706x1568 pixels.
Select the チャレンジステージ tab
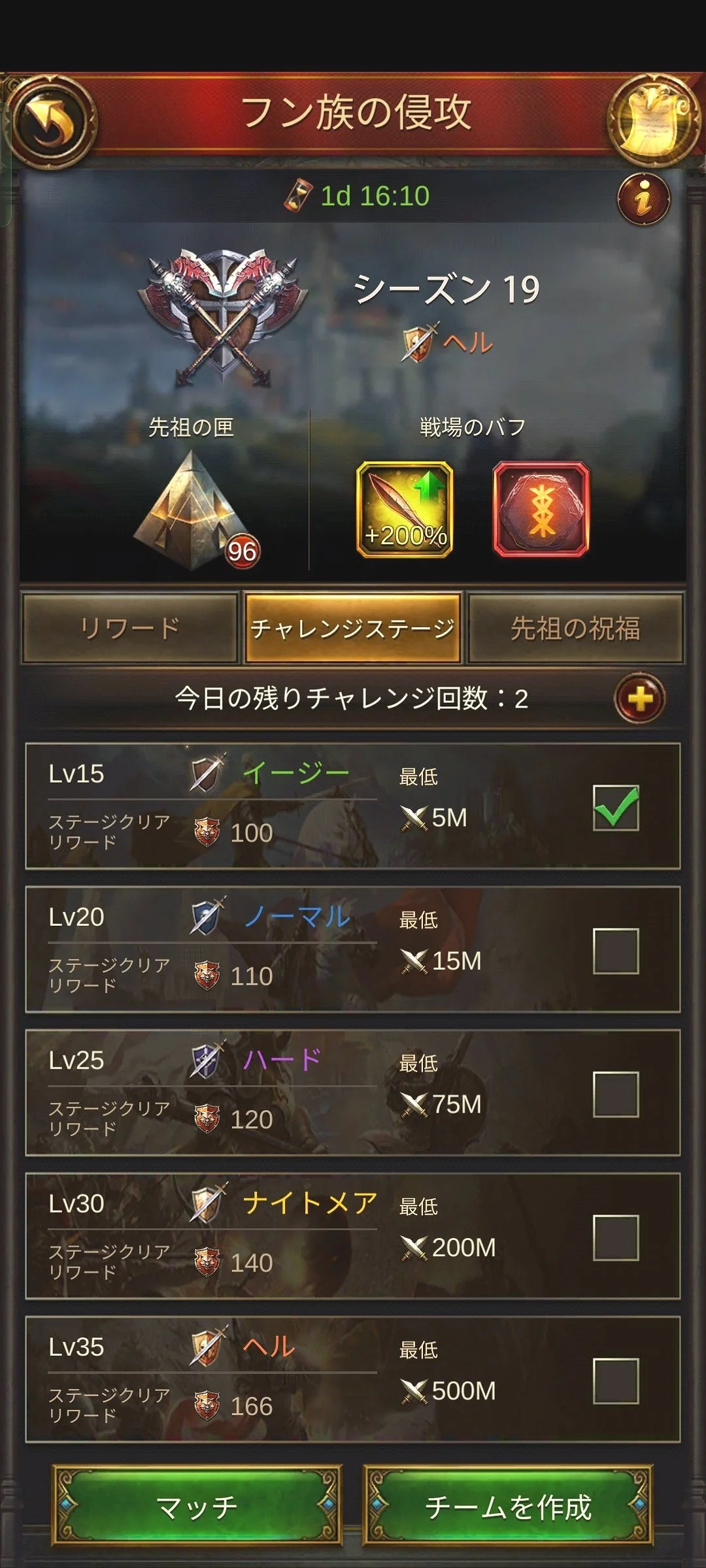click(x=353, y=628)
